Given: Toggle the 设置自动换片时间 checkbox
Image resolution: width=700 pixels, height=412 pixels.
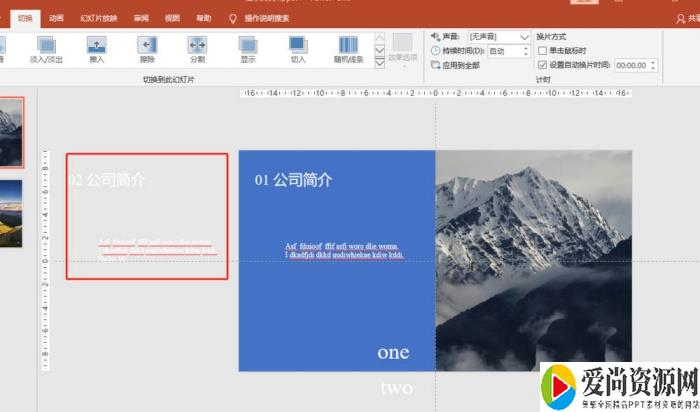Looking at the screenshot, I should coord(543,65).
